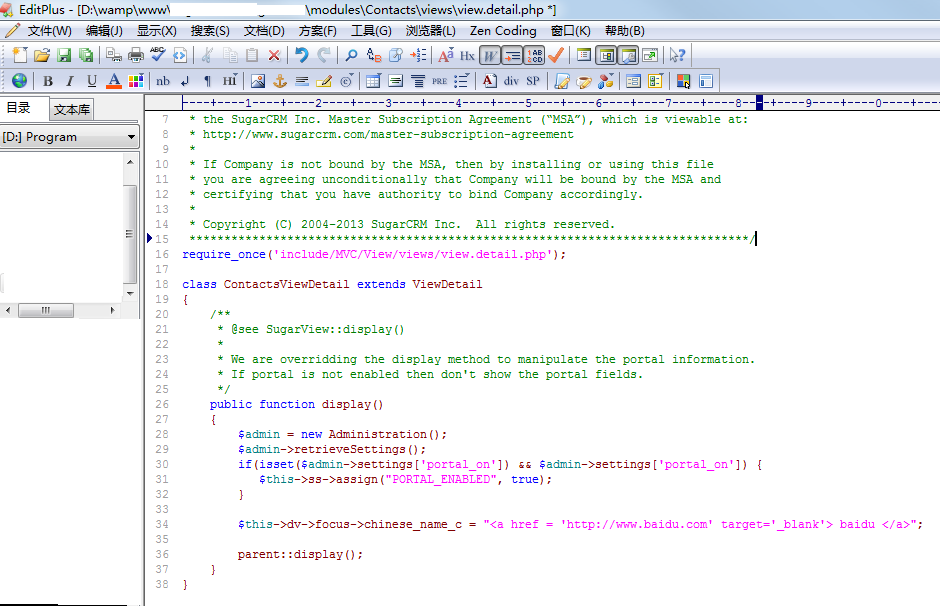940x606 pixels.
Task: Create a new document with the New icon
Action: pyautogui.click(x=20, y=55)
